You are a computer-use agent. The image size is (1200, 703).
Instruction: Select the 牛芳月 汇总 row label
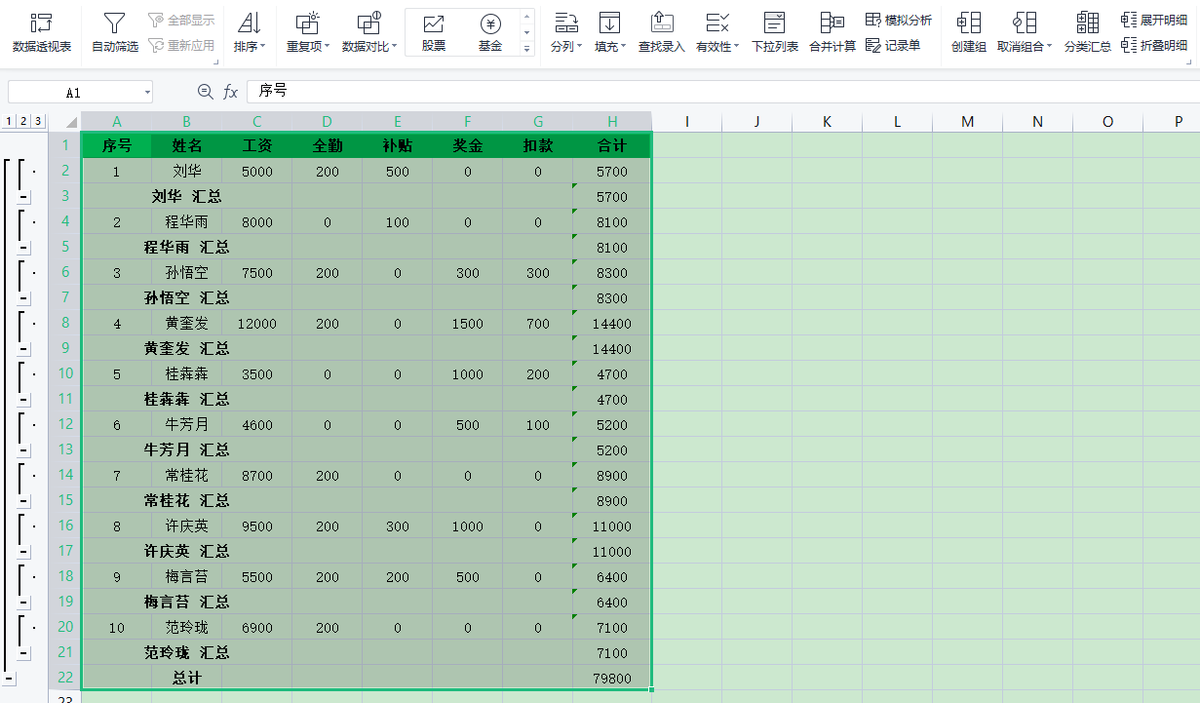pyautogui.click(x=187, y=450)
